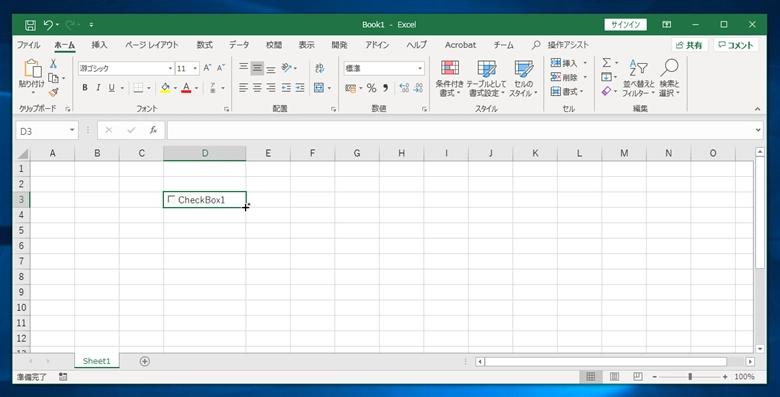Toggle Italic formatting
The height and width of the screenshot is (397, 780).
coord(98,88)
